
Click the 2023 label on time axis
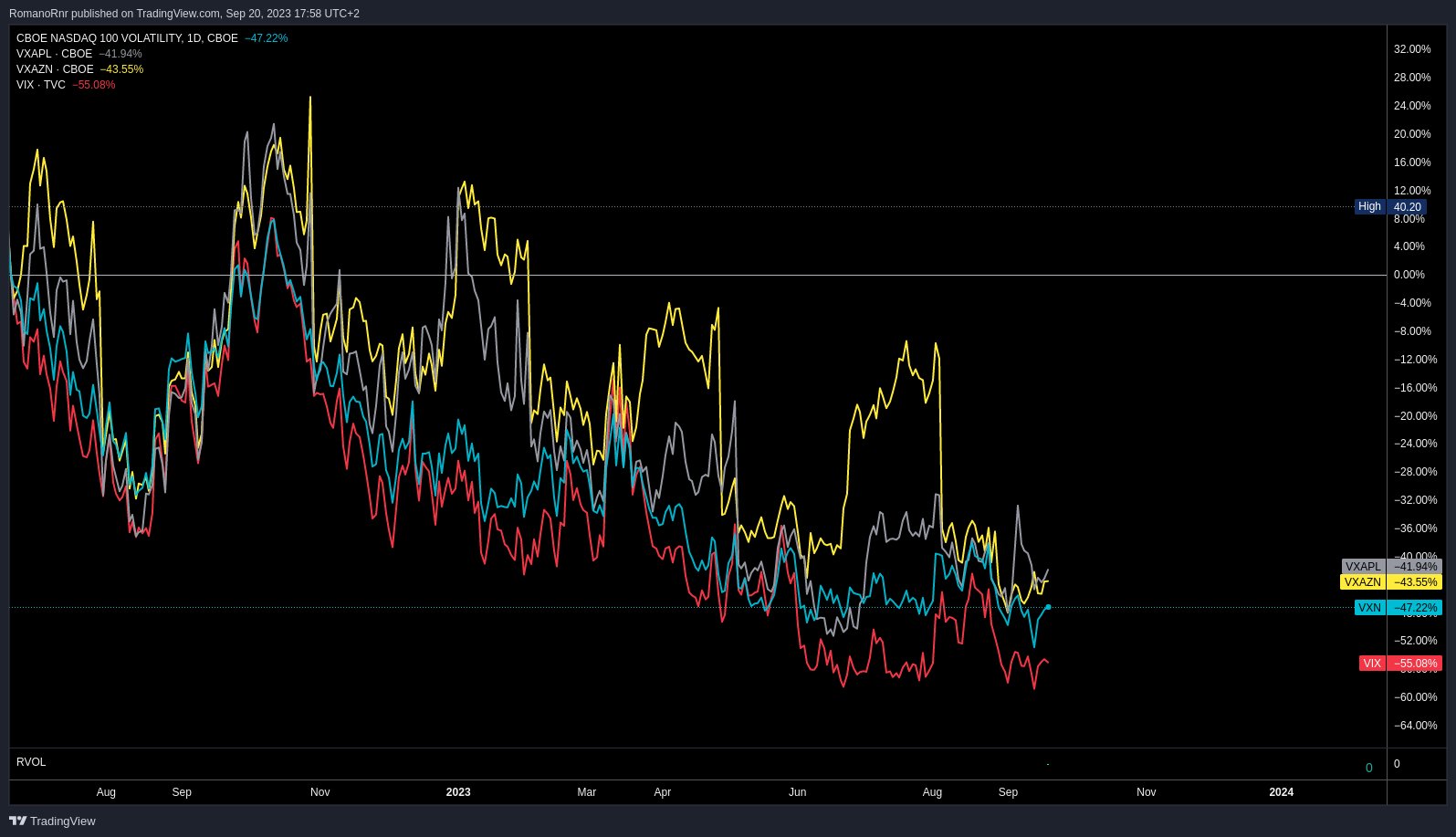pyautogui.click(x=458, y=792)
